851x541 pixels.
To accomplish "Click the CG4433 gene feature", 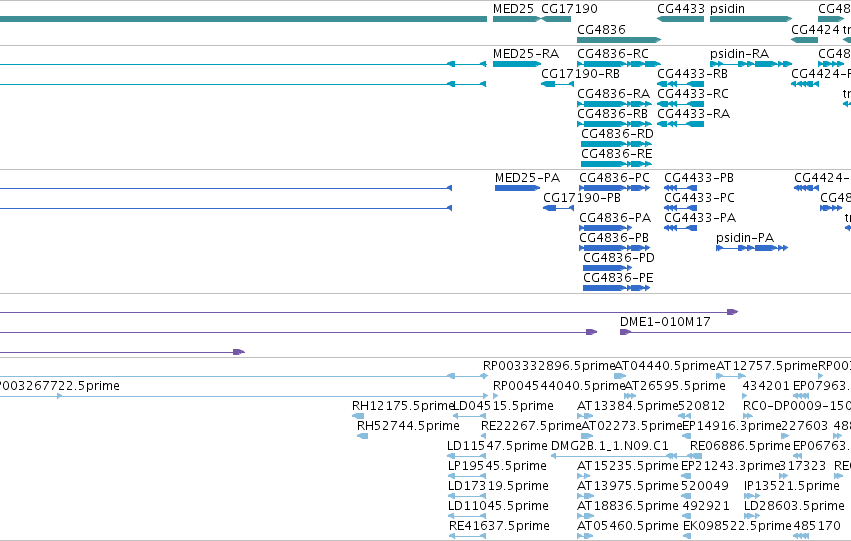I will click(681, 19).
